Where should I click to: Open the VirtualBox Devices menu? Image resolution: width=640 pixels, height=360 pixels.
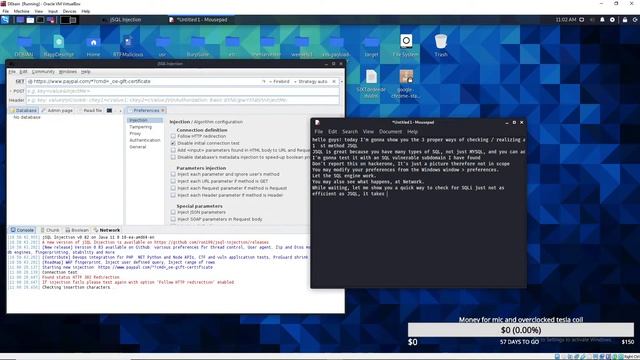tap(69, 11)
